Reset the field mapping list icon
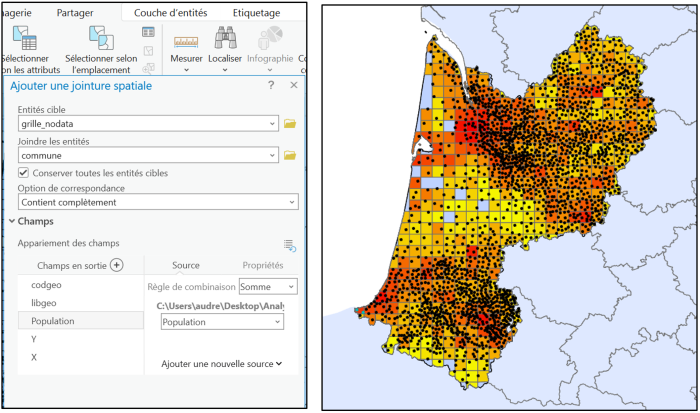700x413 pixels. click(x=290, y=244)
